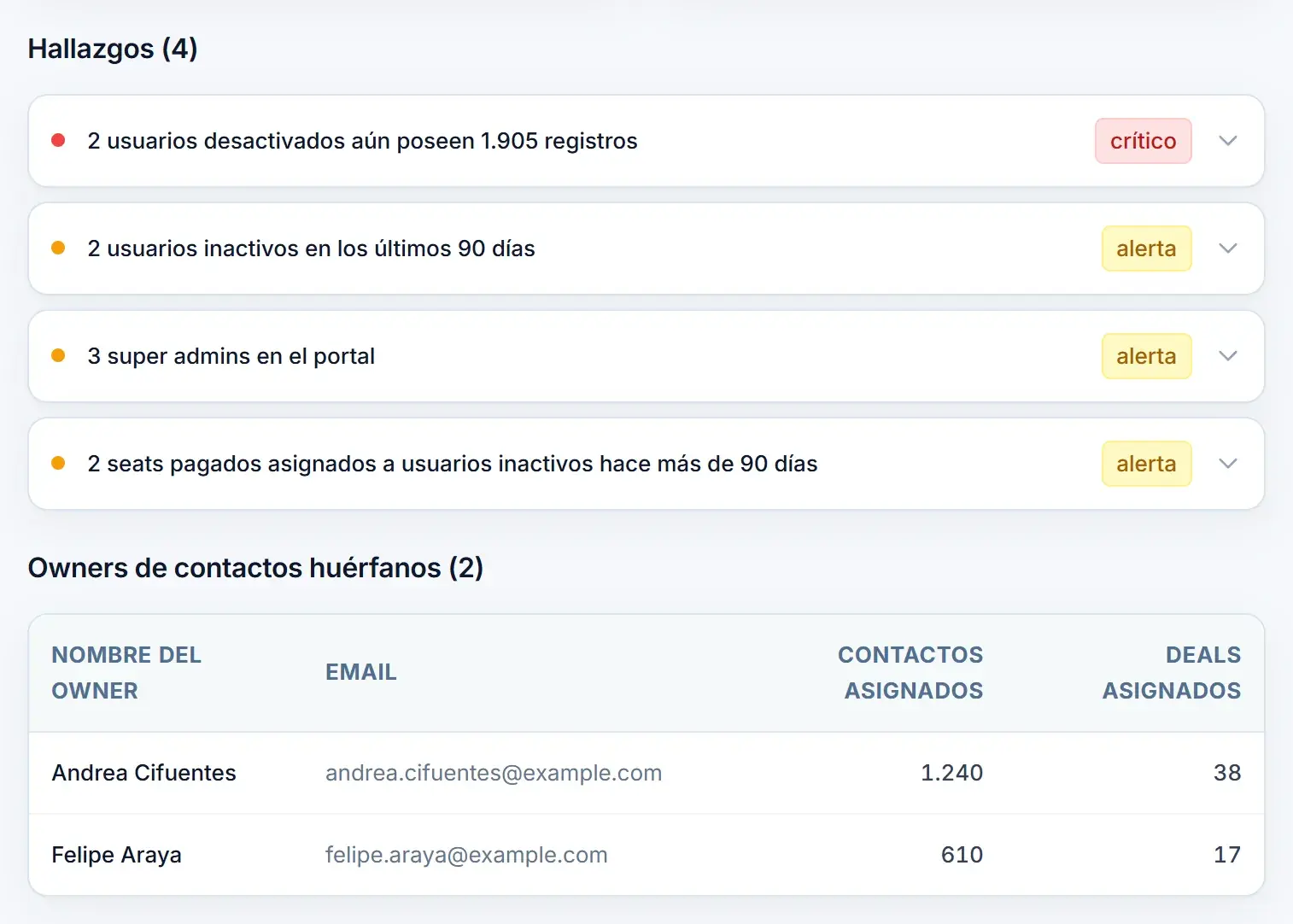
Task: Expand the 3 super admins finding chevron
Action: pos(1227,356)
